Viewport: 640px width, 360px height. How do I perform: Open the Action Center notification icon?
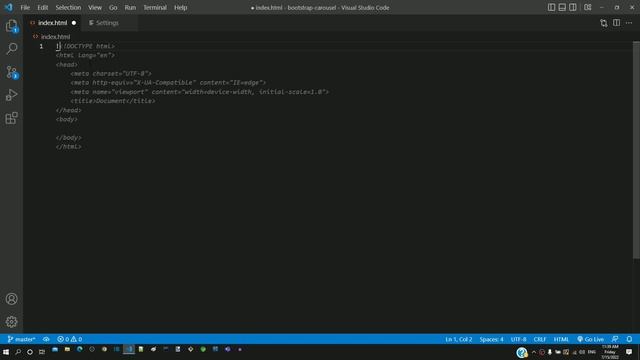(629, 352)
